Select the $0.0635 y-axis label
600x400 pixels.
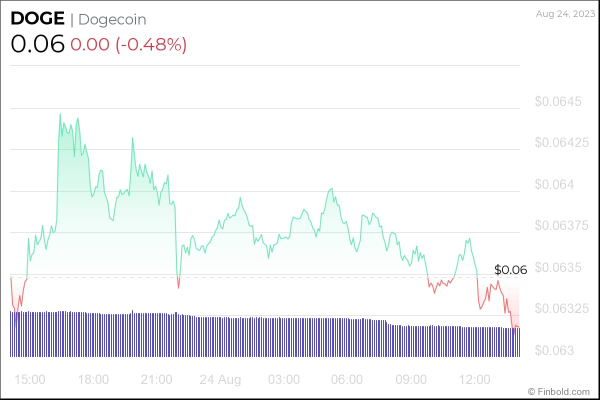pos(557,267)
